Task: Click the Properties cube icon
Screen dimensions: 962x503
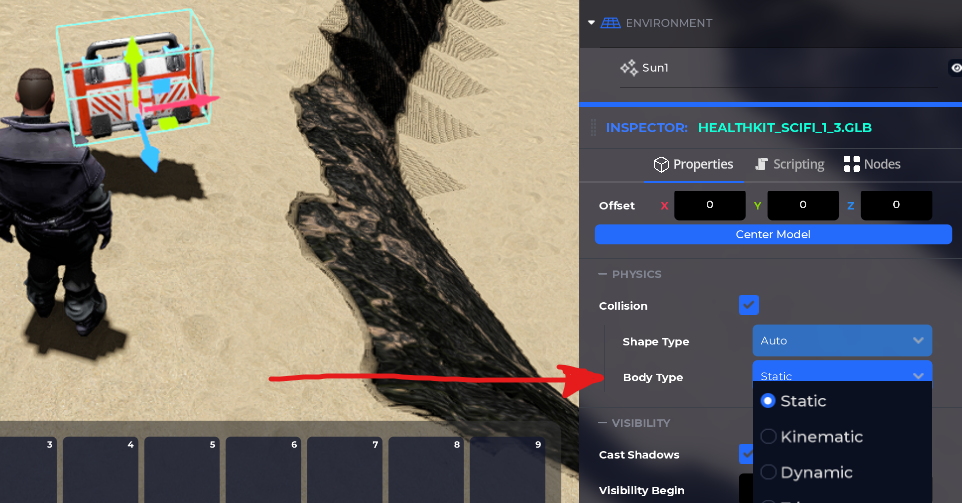Action: (660, 164)
